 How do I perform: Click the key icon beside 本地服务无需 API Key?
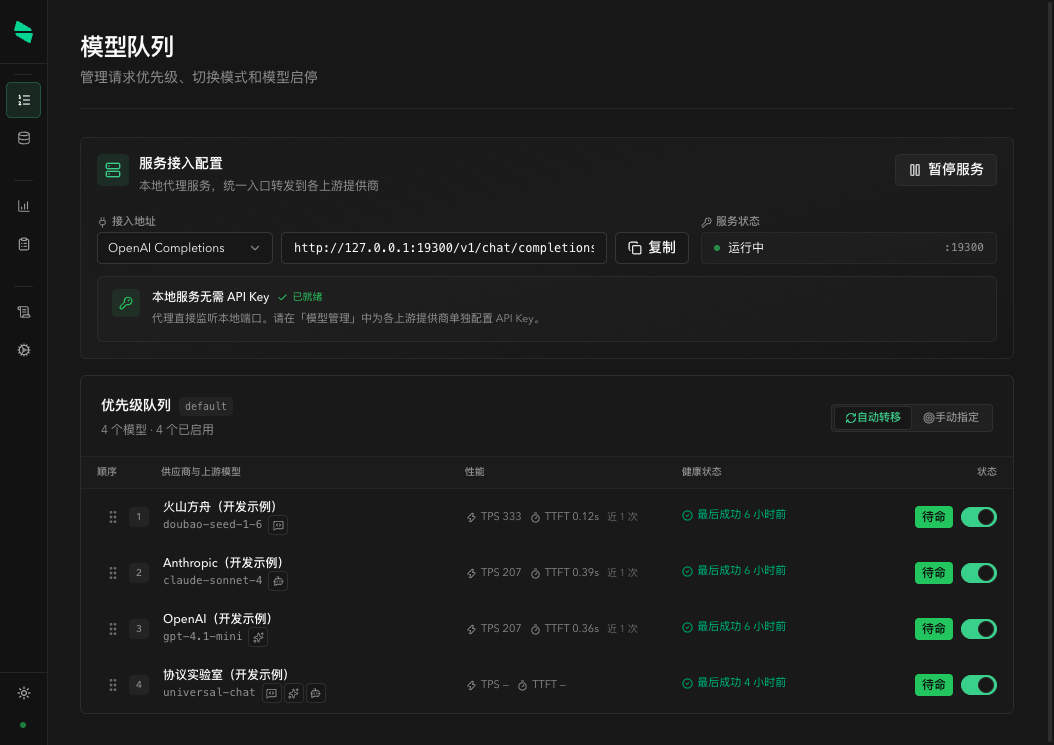point(126,303)
